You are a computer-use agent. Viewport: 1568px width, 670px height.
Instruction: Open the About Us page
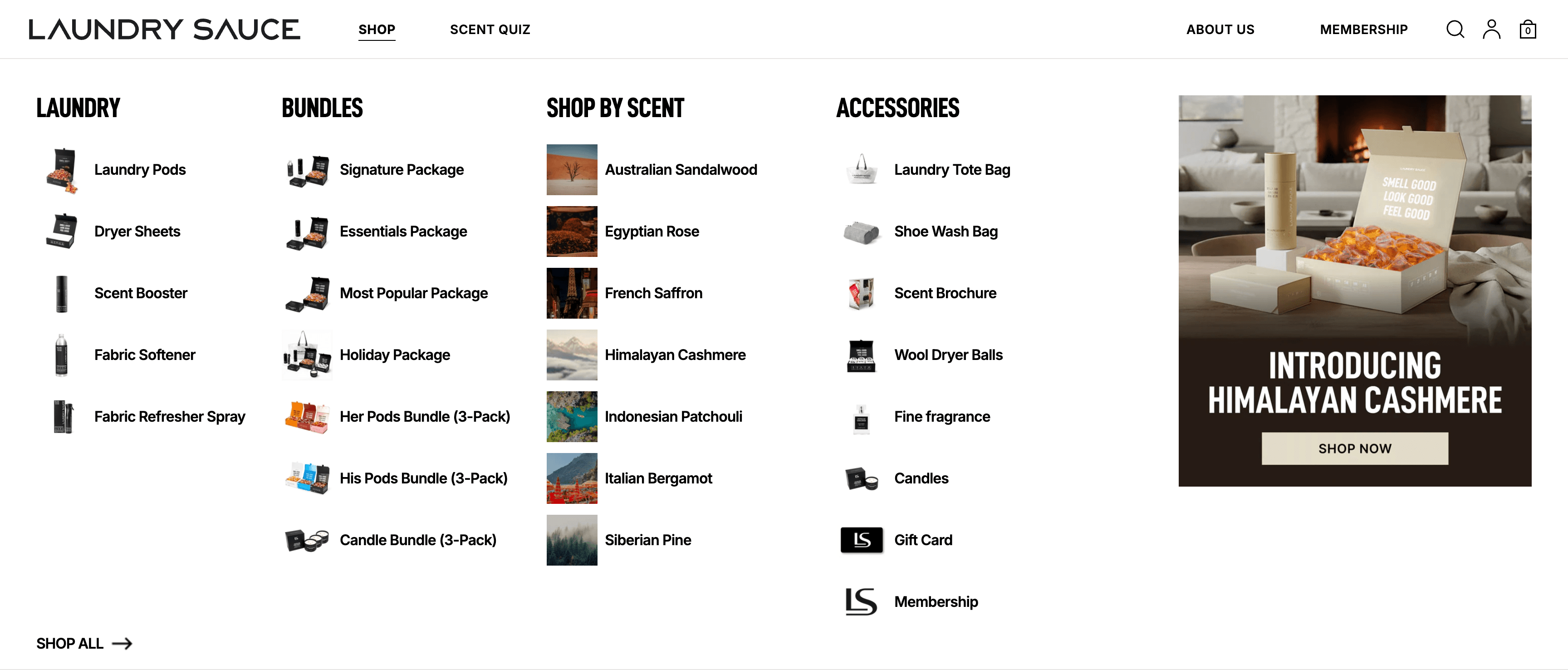point(1220,29)
